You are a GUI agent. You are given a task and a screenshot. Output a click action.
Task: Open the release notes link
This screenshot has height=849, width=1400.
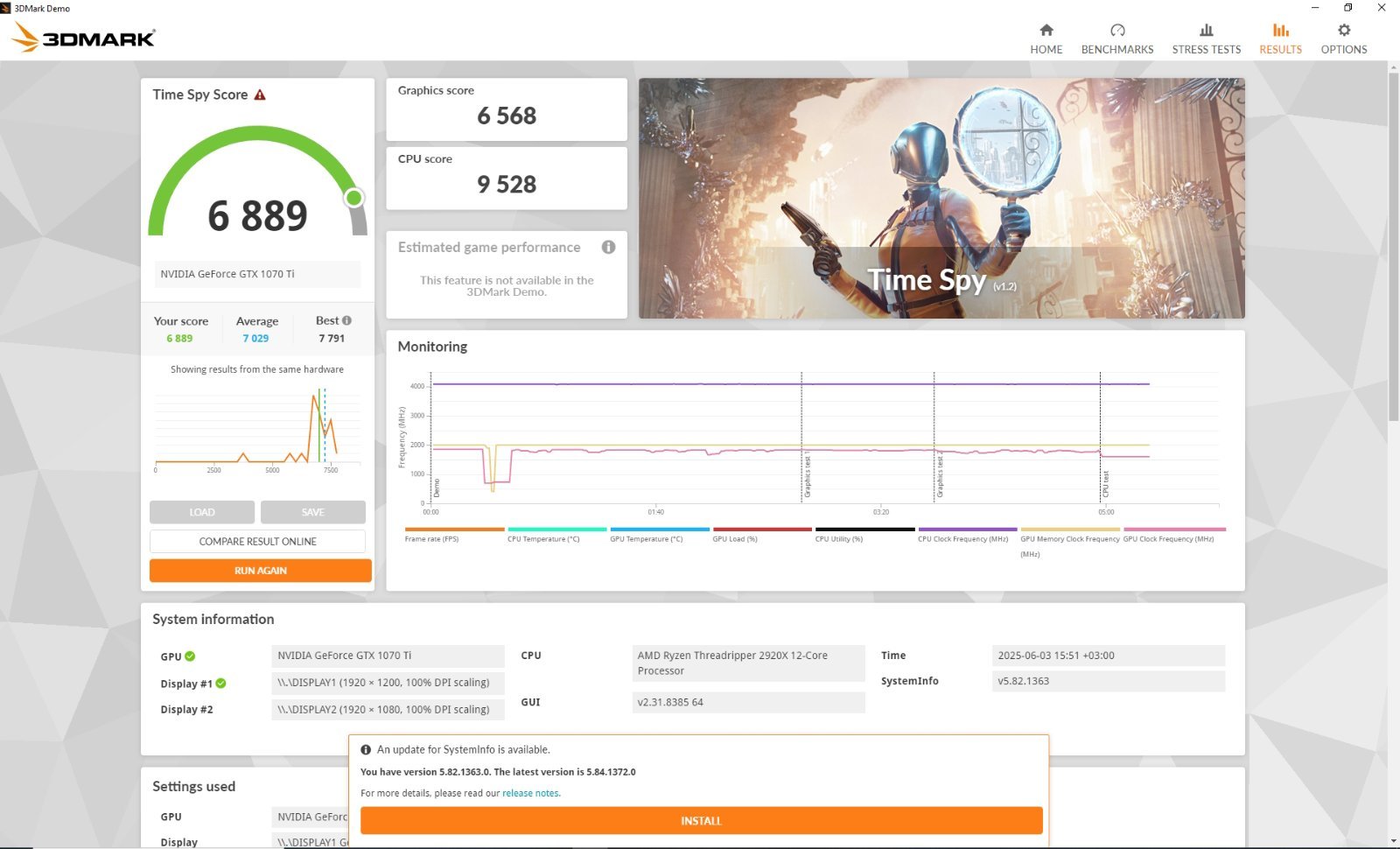[x=531, y=793]
